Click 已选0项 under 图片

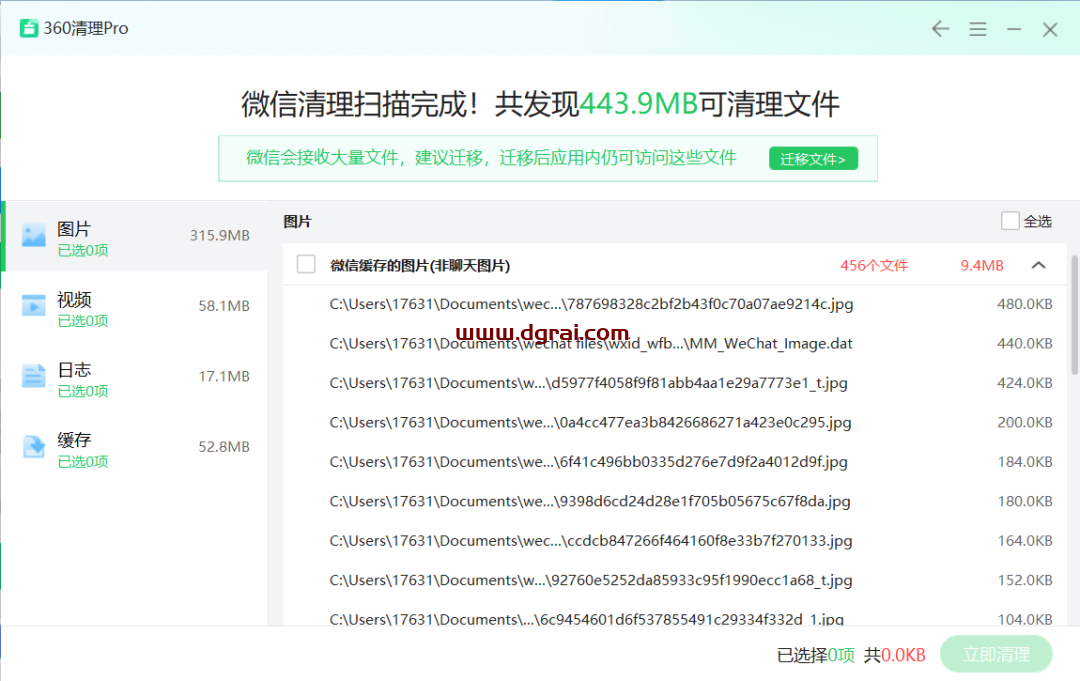point(83,251)
